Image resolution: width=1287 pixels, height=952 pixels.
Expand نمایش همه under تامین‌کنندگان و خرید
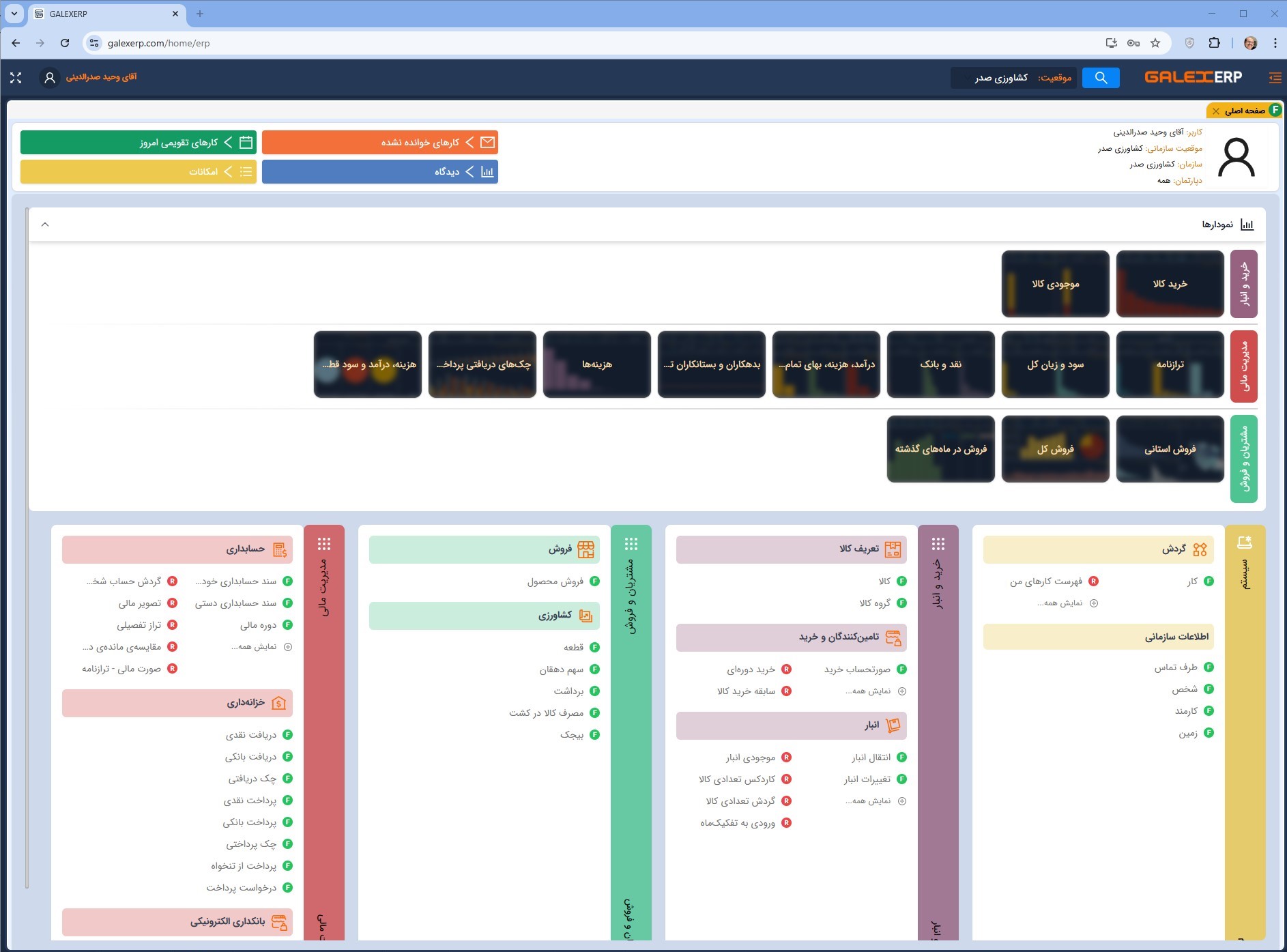pos(875,691)
